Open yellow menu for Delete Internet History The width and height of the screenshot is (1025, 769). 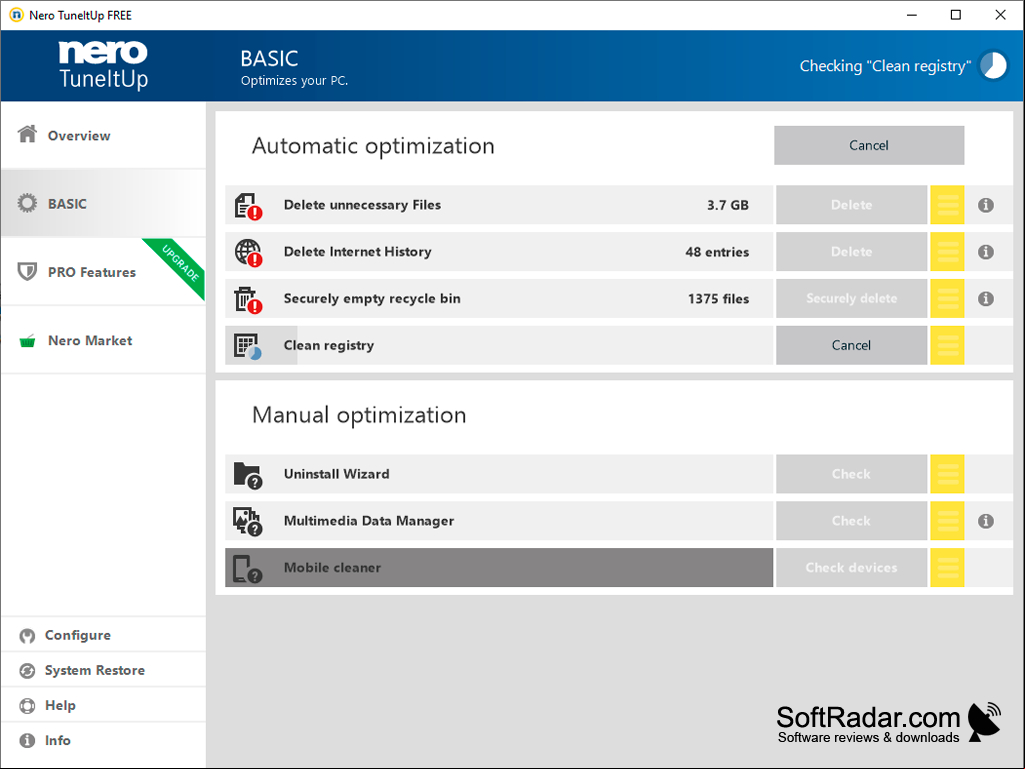coord(947,252)
